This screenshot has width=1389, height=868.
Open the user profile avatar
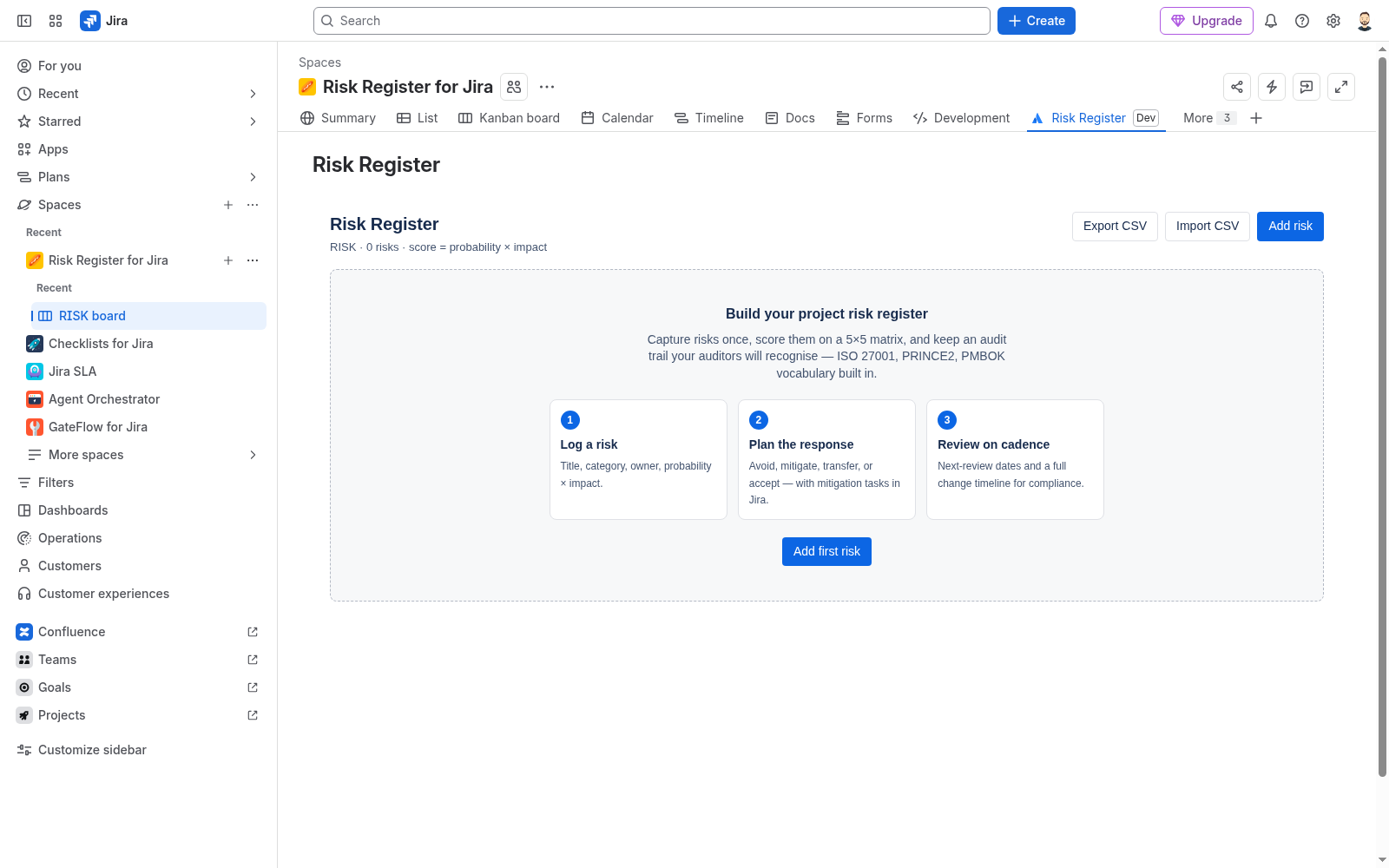(1365, 21)
